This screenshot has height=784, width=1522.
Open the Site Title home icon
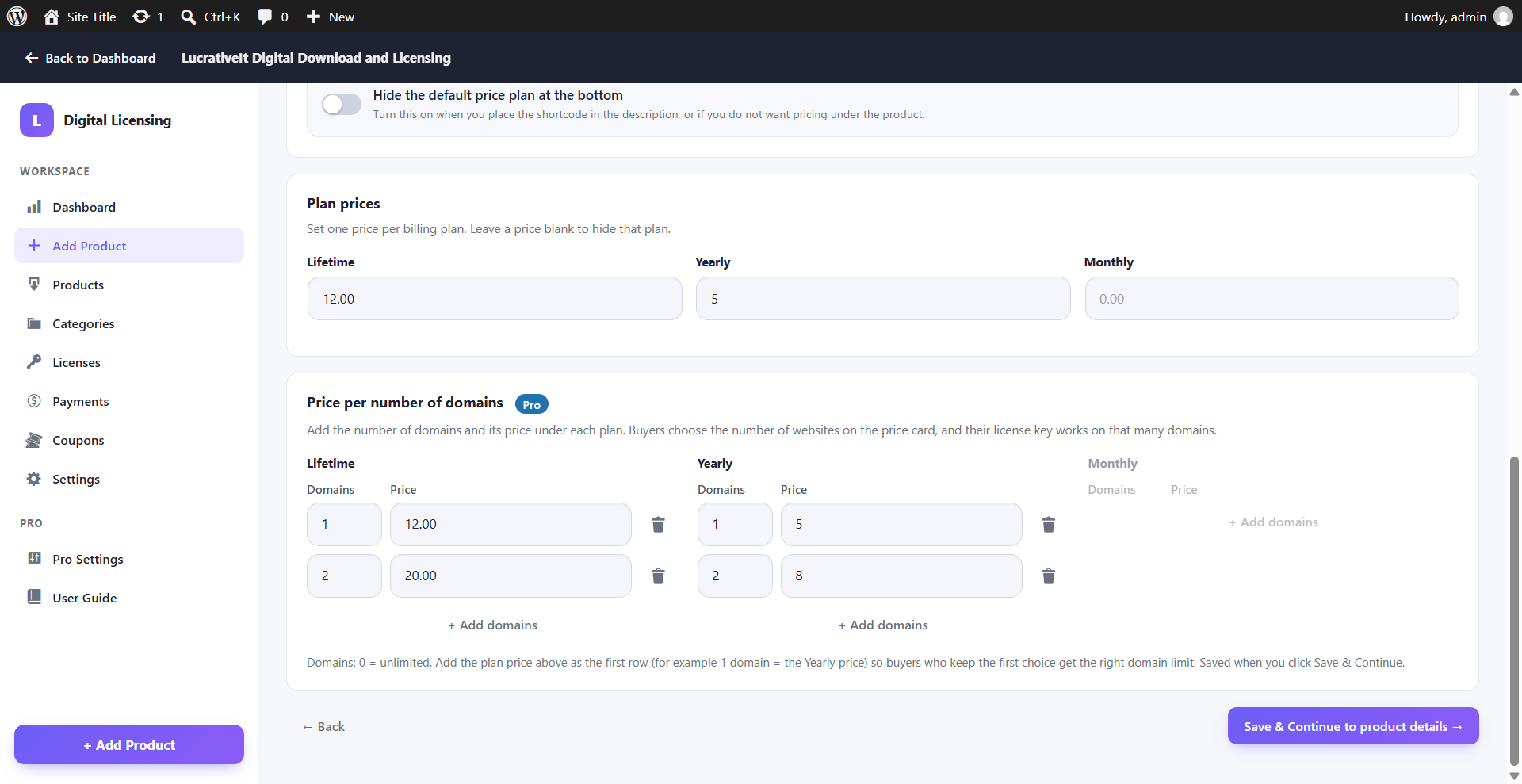click(x=52, y=17)
